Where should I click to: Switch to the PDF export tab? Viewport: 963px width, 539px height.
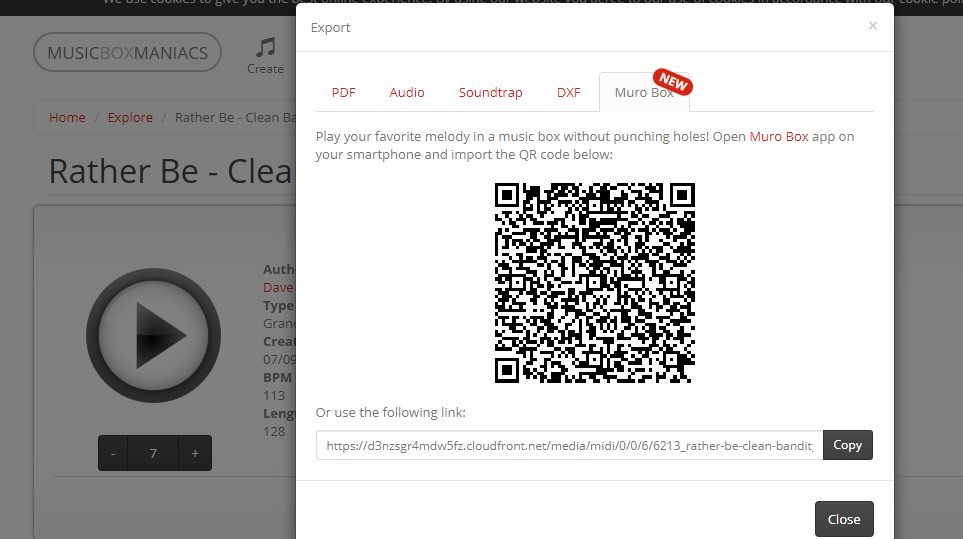point(343,93)
